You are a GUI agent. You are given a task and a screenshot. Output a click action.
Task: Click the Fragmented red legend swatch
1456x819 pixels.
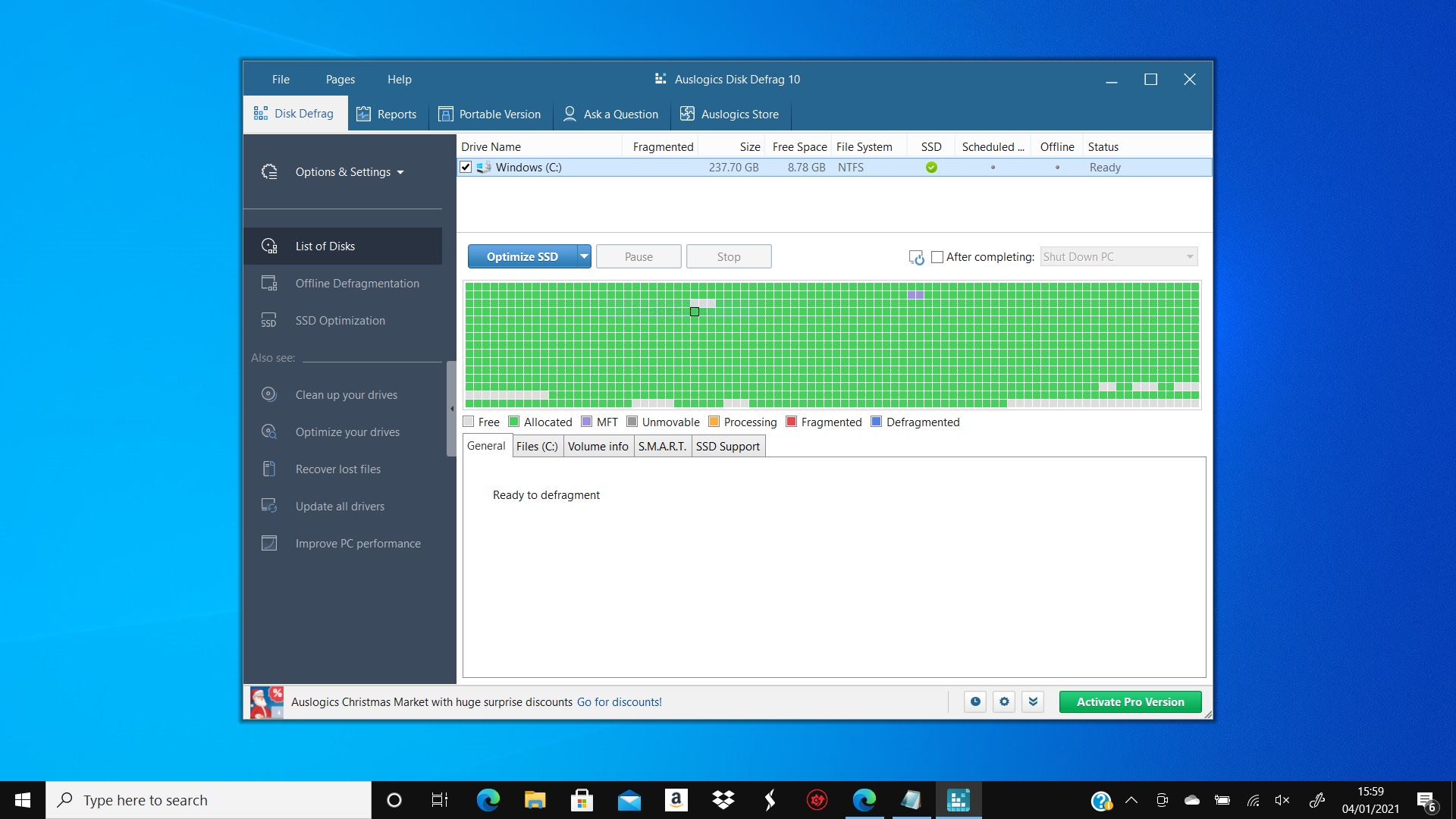tap(792, 422)
